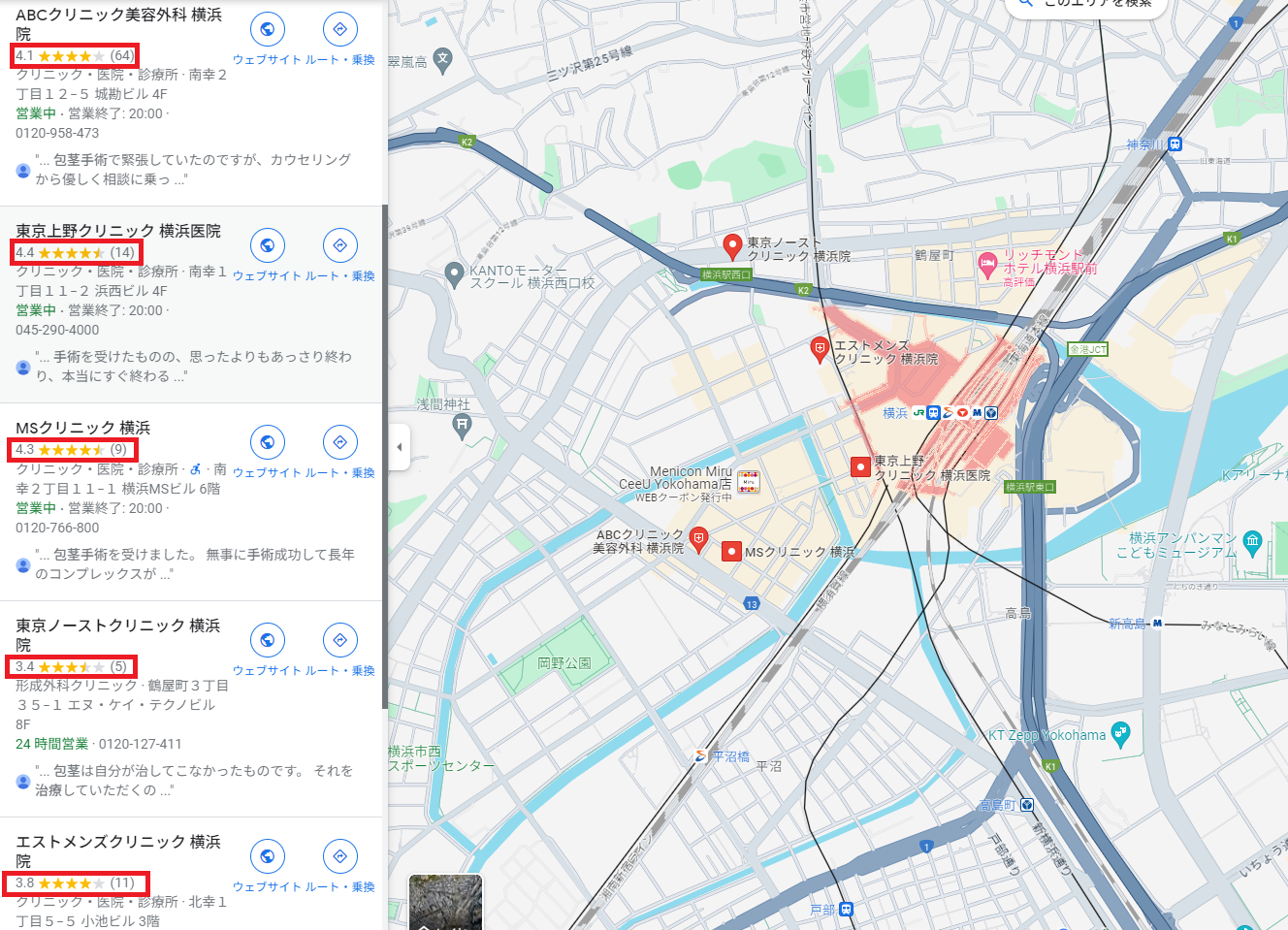
Task: Click 24 時間営業 hours text
Action: click(x=51, y=745)
